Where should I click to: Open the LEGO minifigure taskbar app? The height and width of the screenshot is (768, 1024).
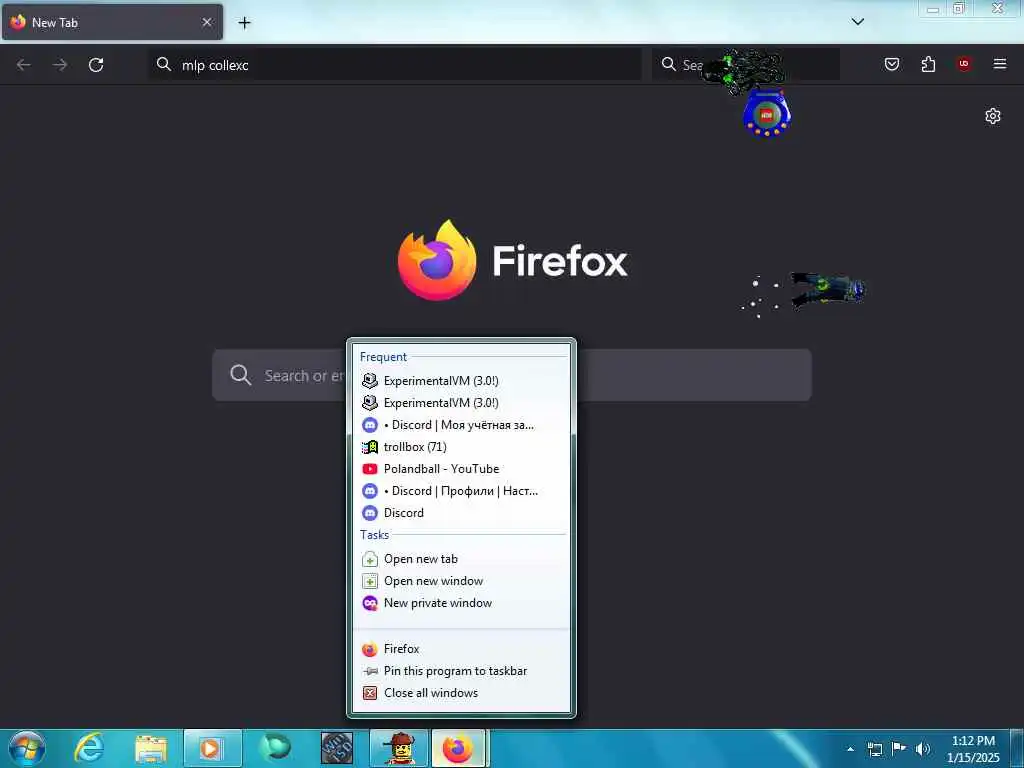pos(399,748)
